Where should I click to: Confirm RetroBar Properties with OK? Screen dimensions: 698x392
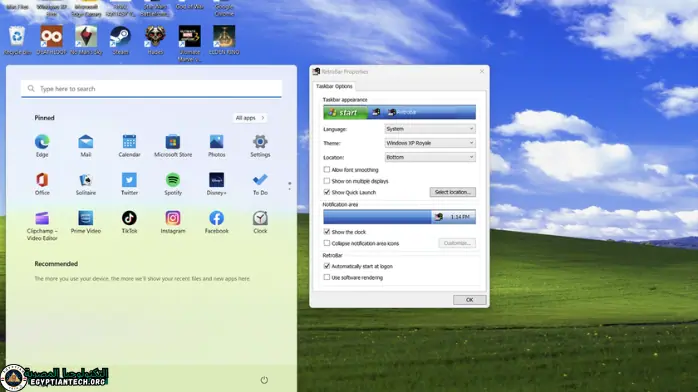[x=469, y=300]
